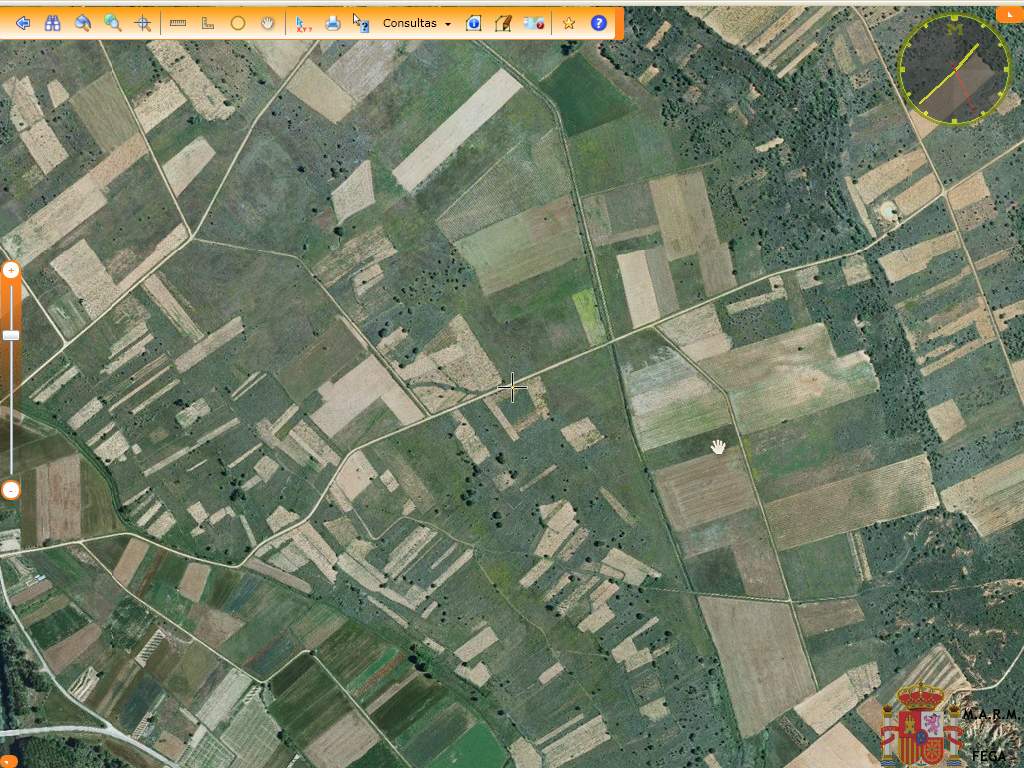
Task: Zoom in with the plus button
Action: coord(11,270)
